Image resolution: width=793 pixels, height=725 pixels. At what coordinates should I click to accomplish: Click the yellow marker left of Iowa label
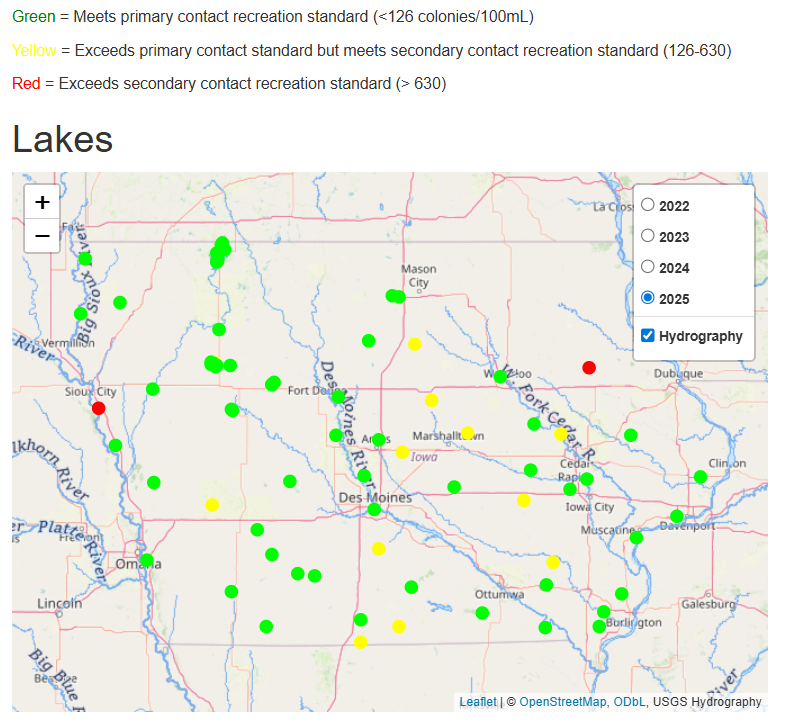coord(403,452)
